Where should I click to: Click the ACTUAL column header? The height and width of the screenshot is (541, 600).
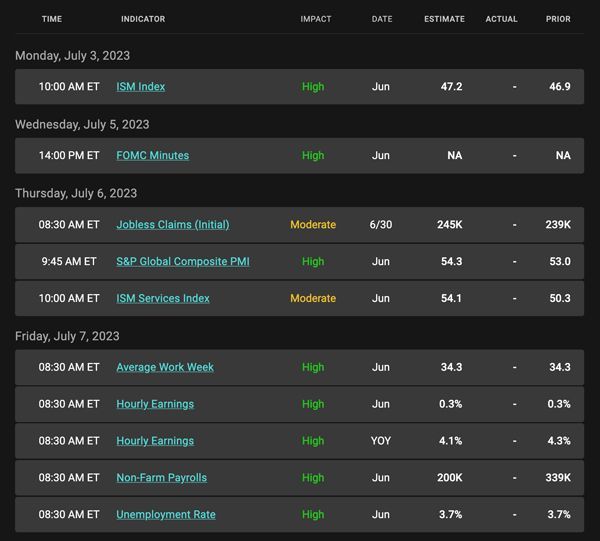click(x=501, y=19)
